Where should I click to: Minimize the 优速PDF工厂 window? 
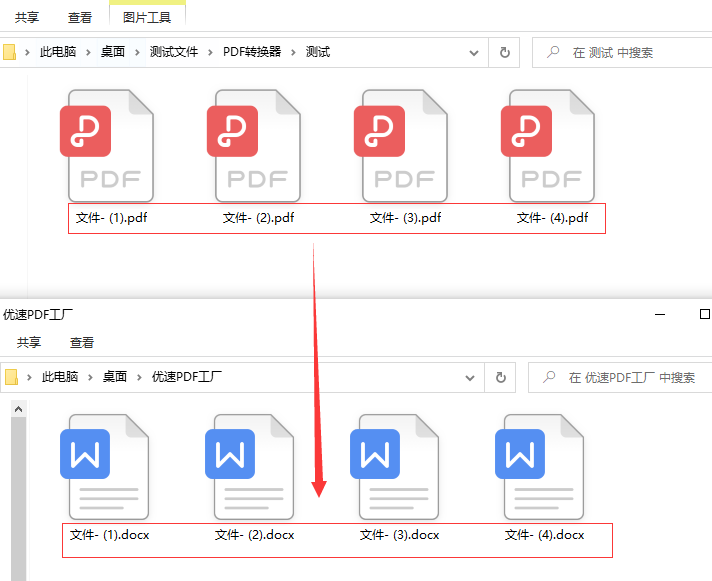[x=660, y=314]
